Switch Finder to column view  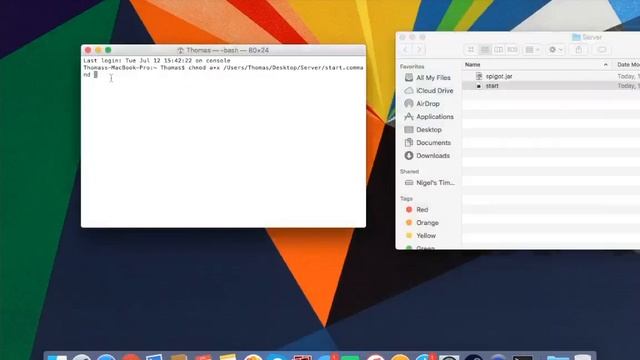pyautogui.click(x=498, y=50)
